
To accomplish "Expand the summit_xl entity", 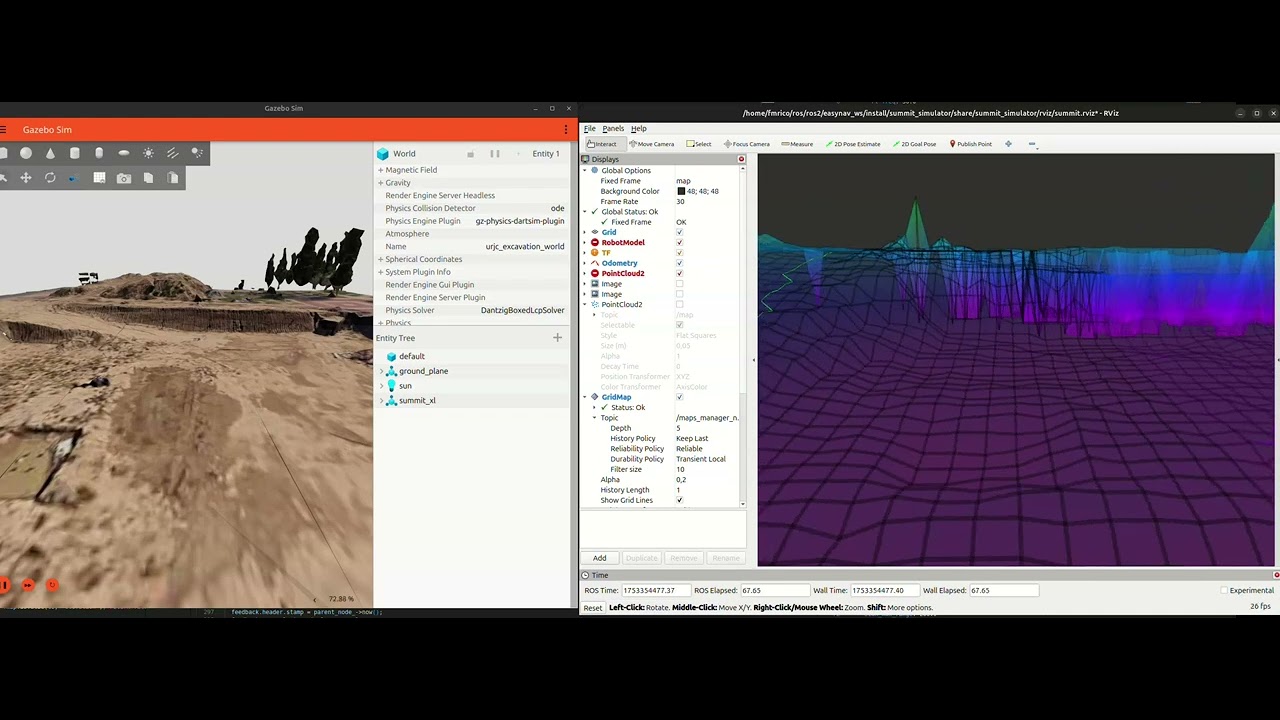I will pos(381,400).
